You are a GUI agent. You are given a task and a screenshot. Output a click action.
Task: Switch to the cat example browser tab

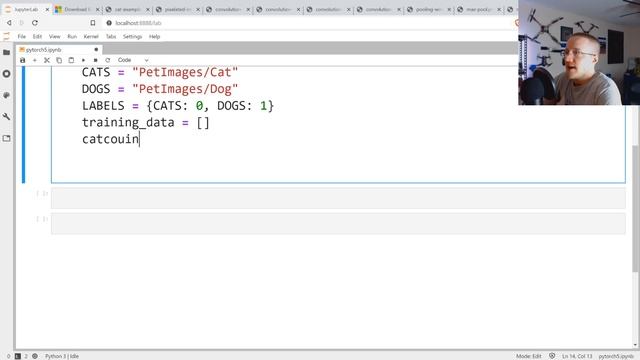coord(127,9)
